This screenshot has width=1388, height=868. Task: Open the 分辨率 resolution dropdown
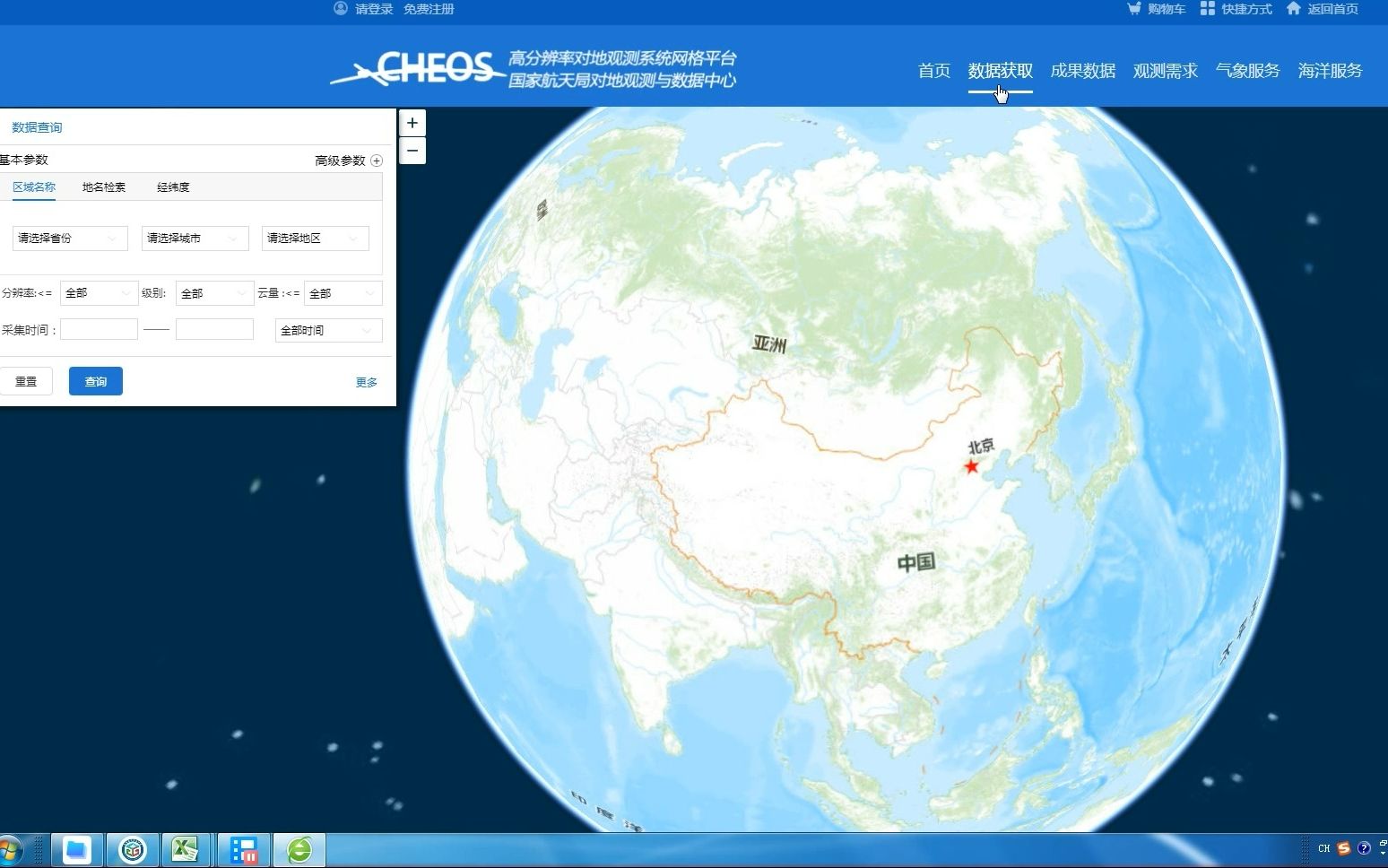[100, 293]
